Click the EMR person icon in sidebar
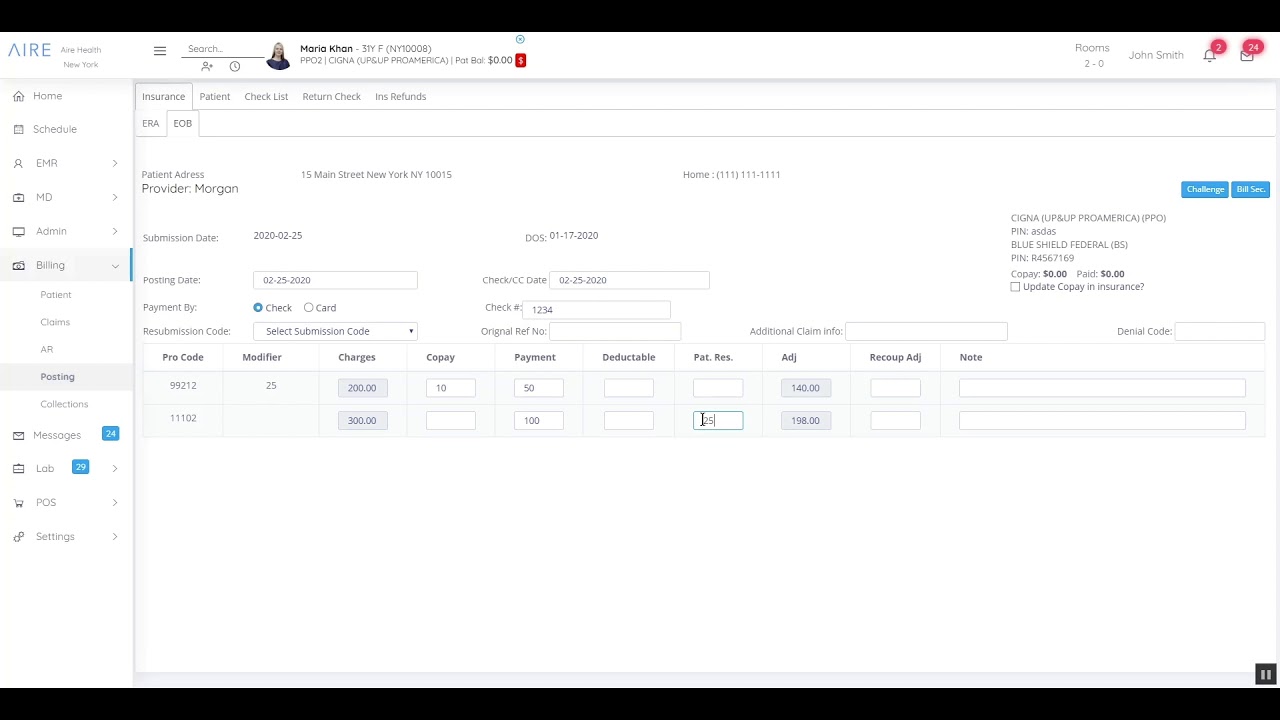The image size is (1280, 720). 19,163
